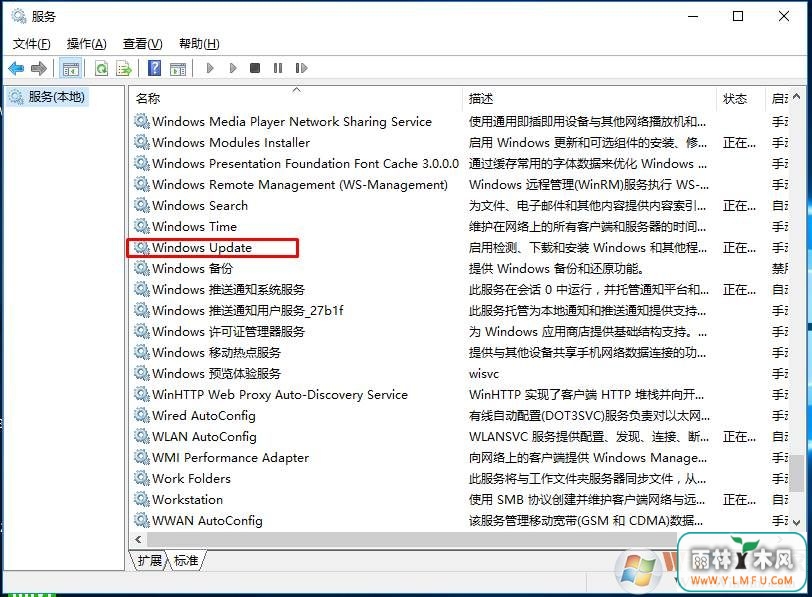Click the Refresh toolbar icon

[102, 68]
